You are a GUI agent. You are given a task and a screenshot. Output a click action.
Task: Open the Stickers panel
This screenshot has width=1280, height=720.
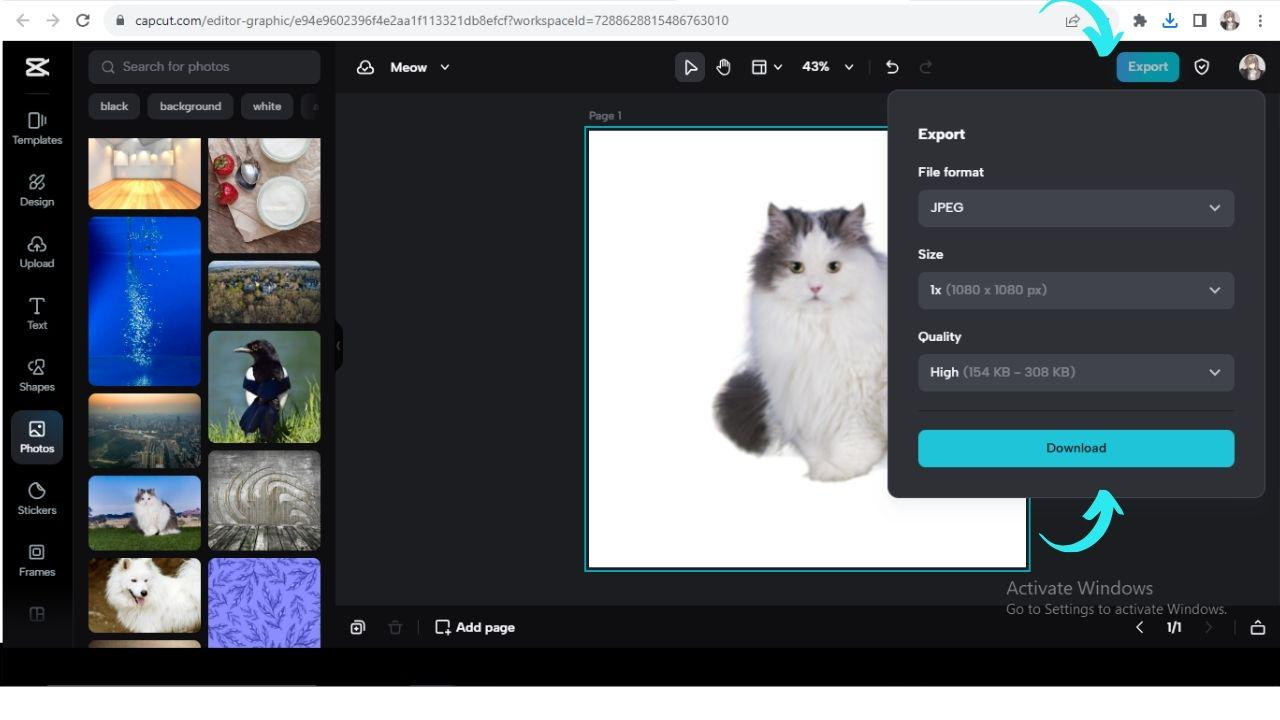[37, 499]
